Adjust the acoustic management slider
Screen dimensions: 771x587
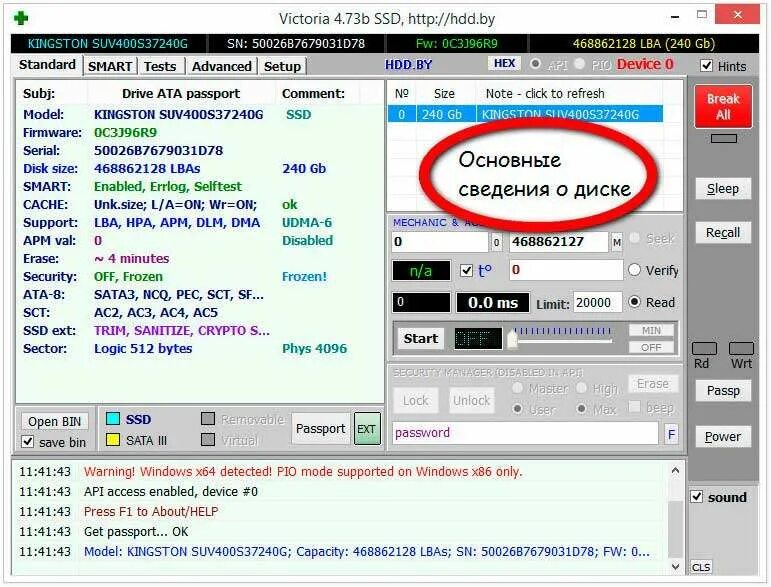[x=512, y=339]
